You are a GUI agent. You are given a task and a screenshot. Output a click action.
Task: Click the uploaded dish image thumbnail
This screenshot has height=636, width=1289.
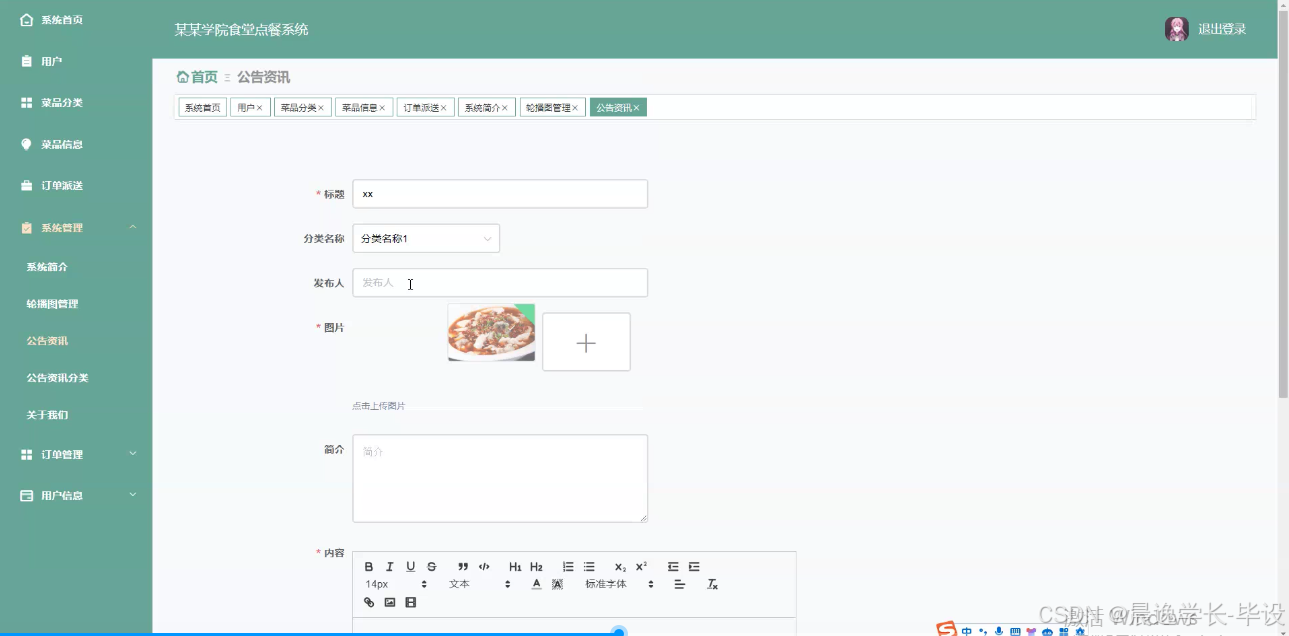[491, 332]
